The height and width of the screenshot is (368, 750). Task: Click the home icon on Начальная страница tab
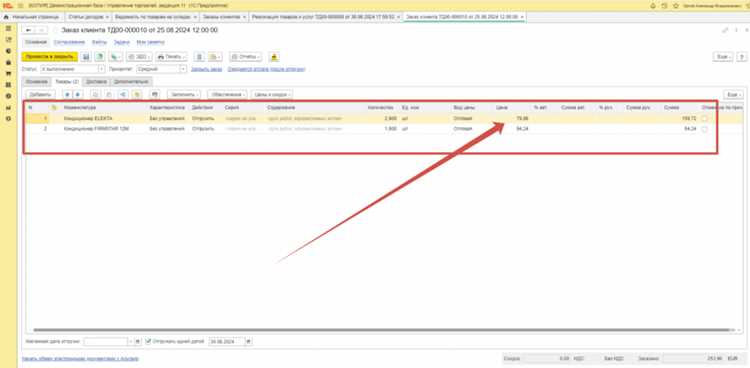6,17
